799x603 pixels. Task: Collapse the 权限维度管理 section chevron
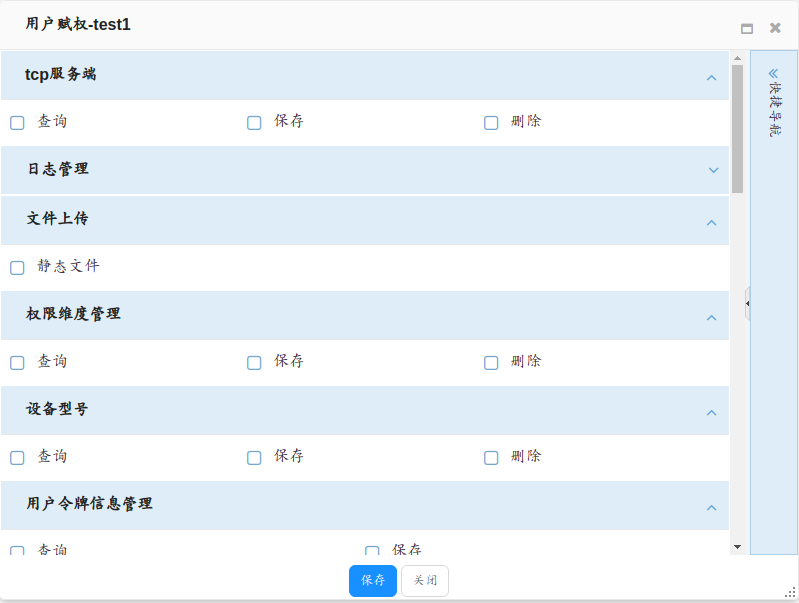click(x=712, y=317)
